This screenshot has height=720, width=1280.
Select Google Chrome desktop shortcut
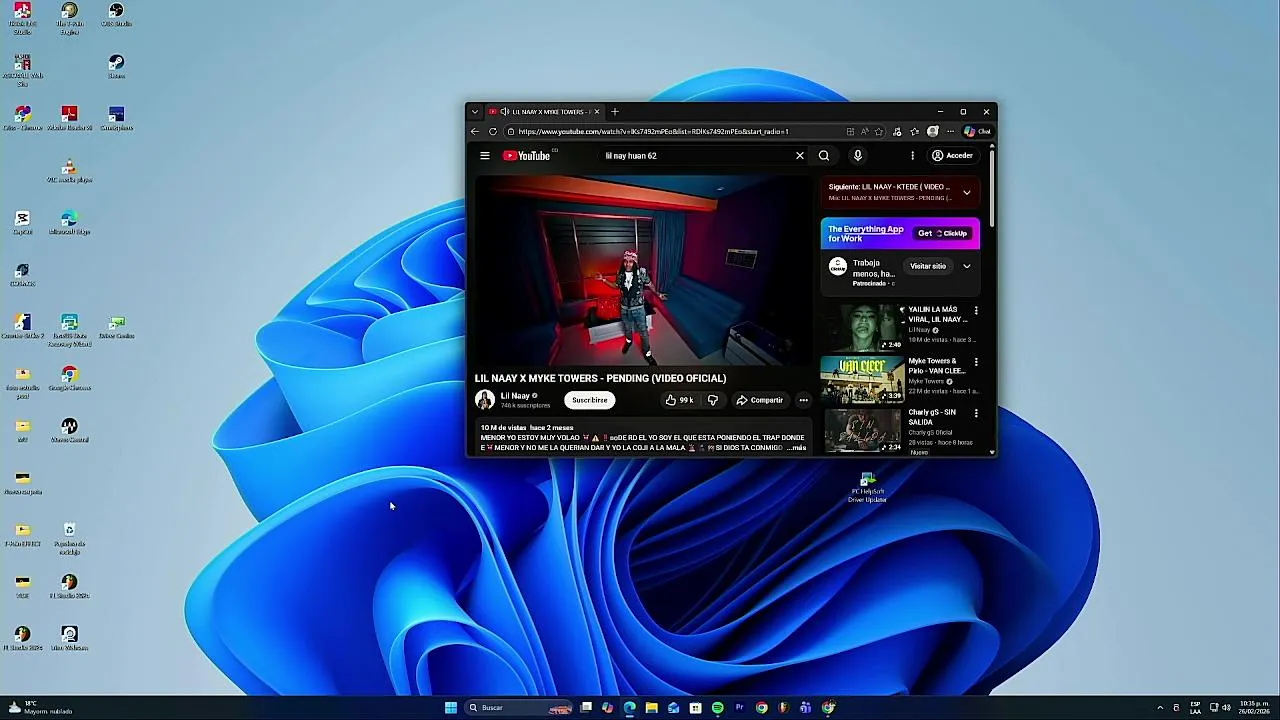(69, 379)
